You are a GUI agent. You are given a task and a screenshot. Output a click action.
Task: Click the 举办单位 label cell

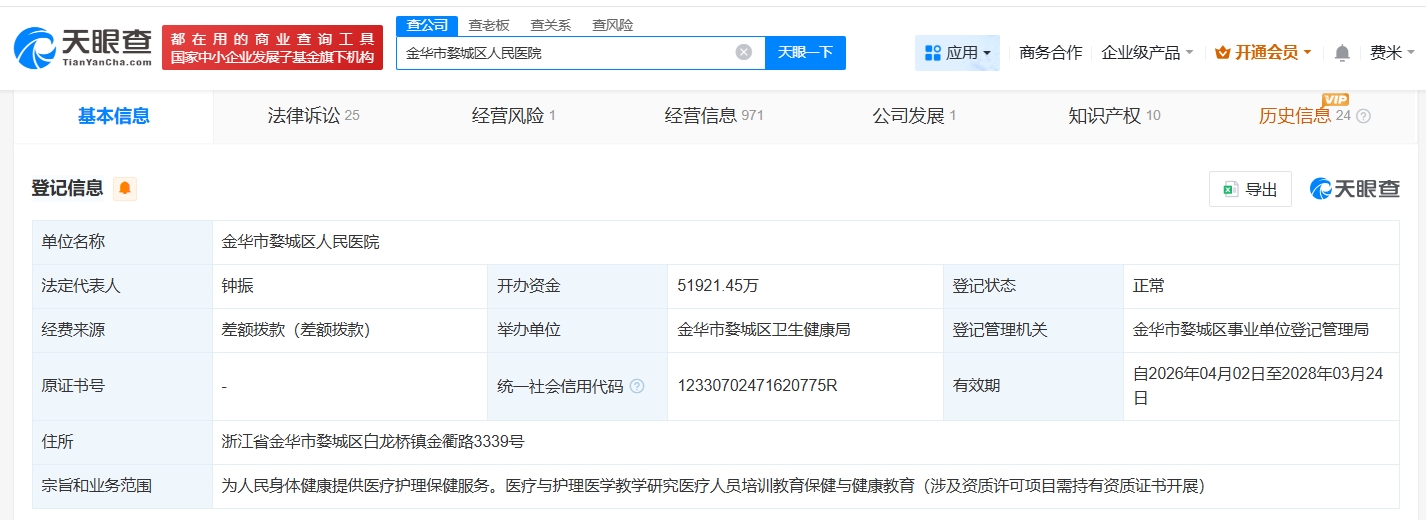coord(577,330)
